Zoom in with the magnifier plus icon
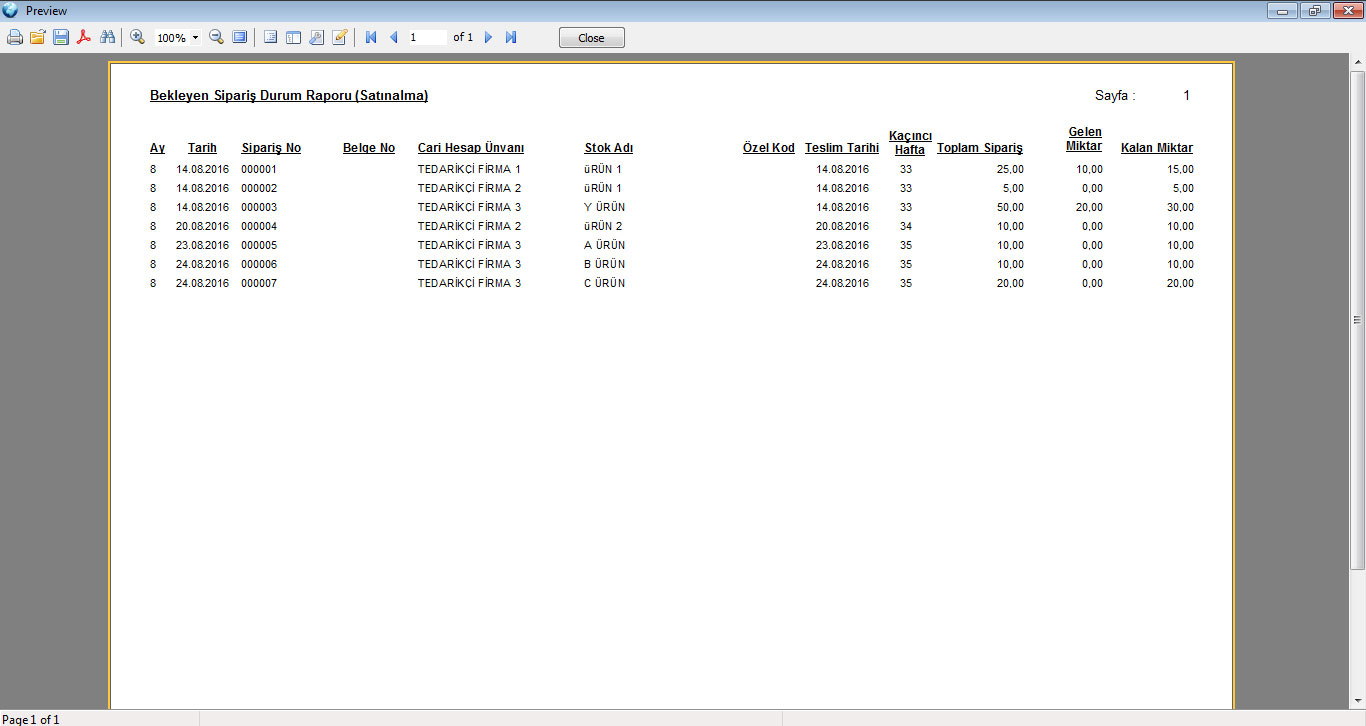This screenshot has height=726, width=1366. [138, 37]
